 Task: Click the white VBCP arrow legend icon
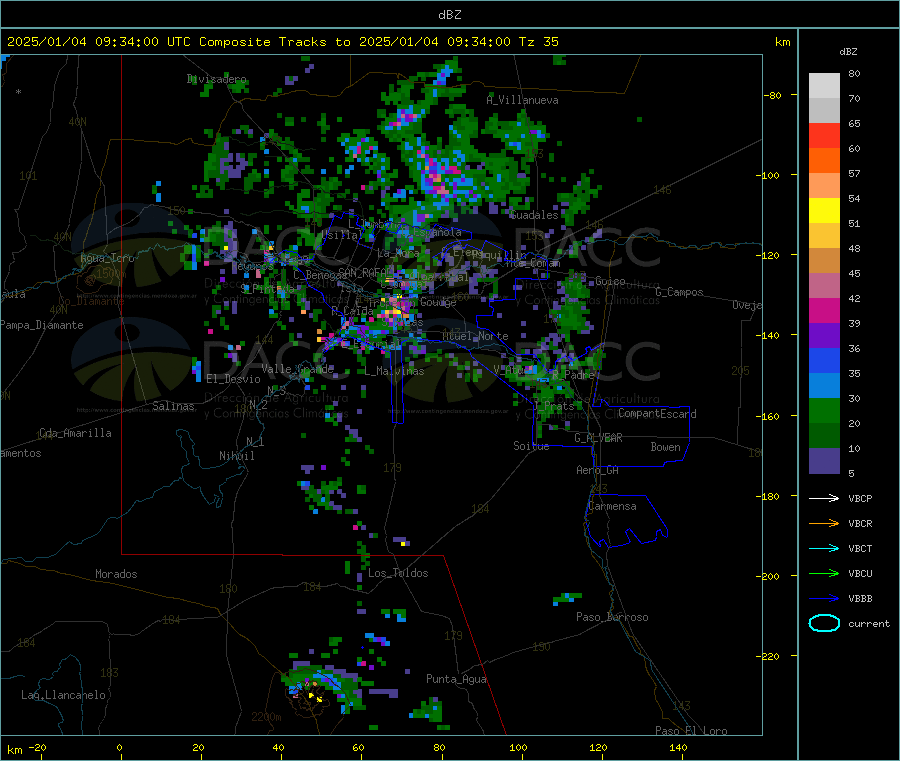click(x=824, y=498)
